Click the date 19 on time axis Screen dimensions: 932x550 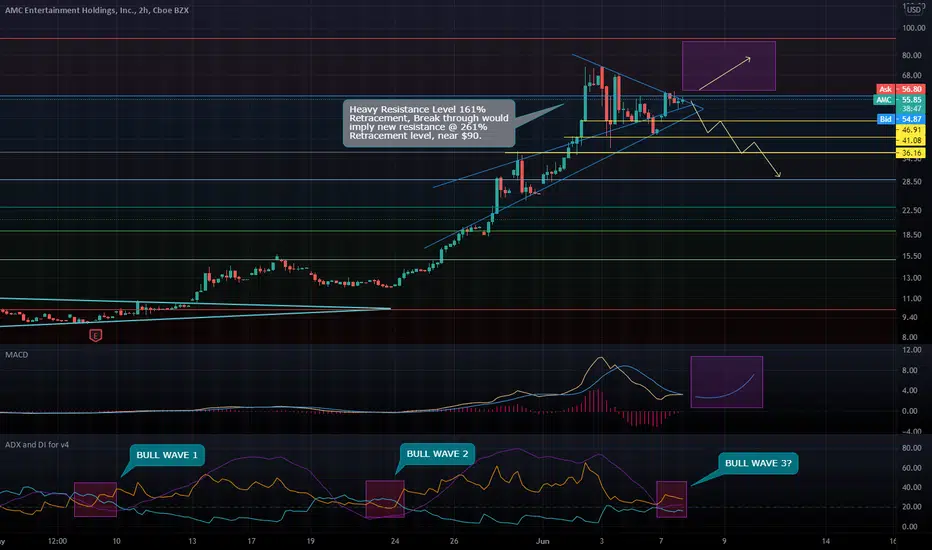pos(311,542)
